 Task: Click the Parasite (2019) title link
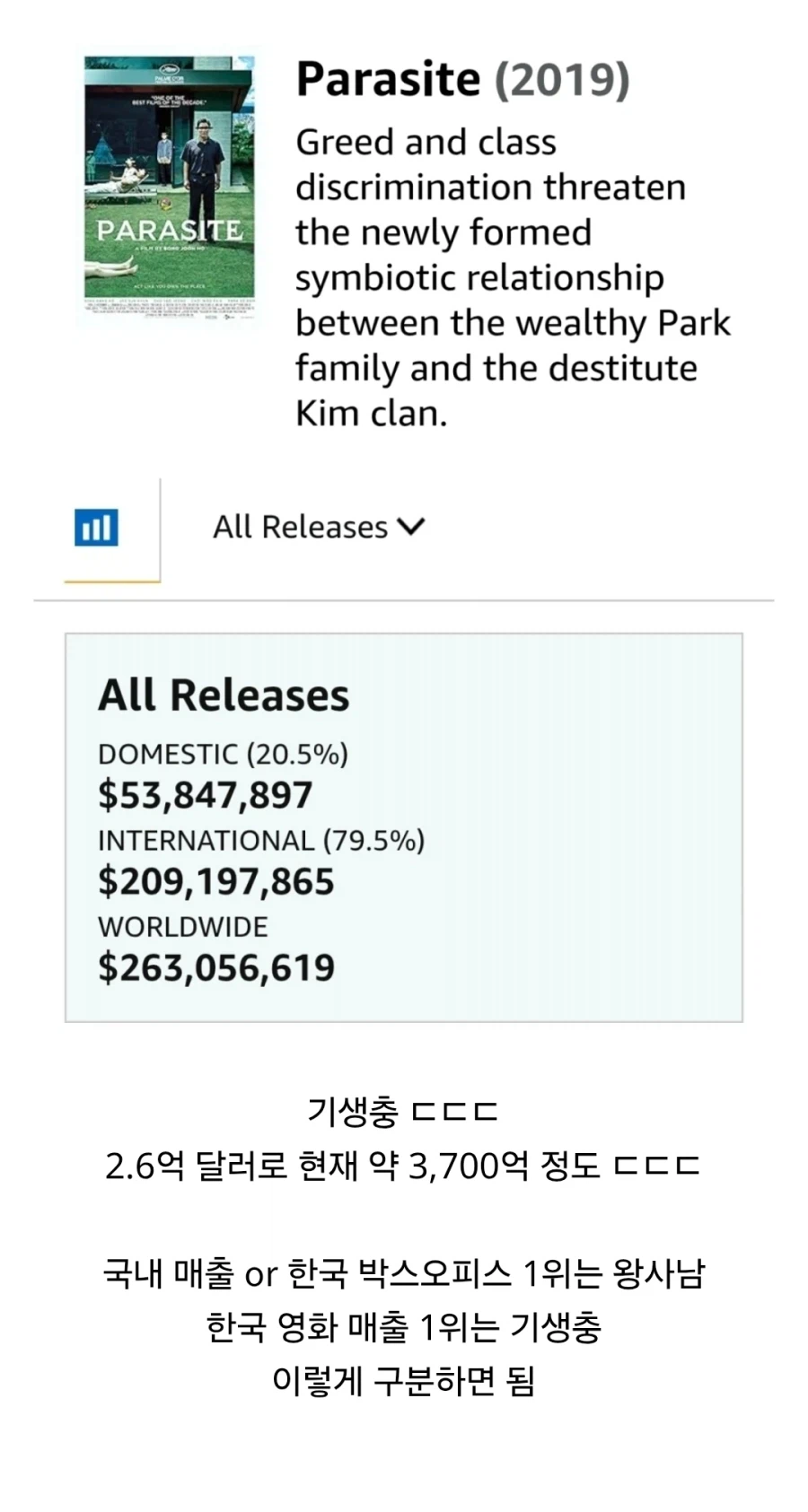[463, 79]
